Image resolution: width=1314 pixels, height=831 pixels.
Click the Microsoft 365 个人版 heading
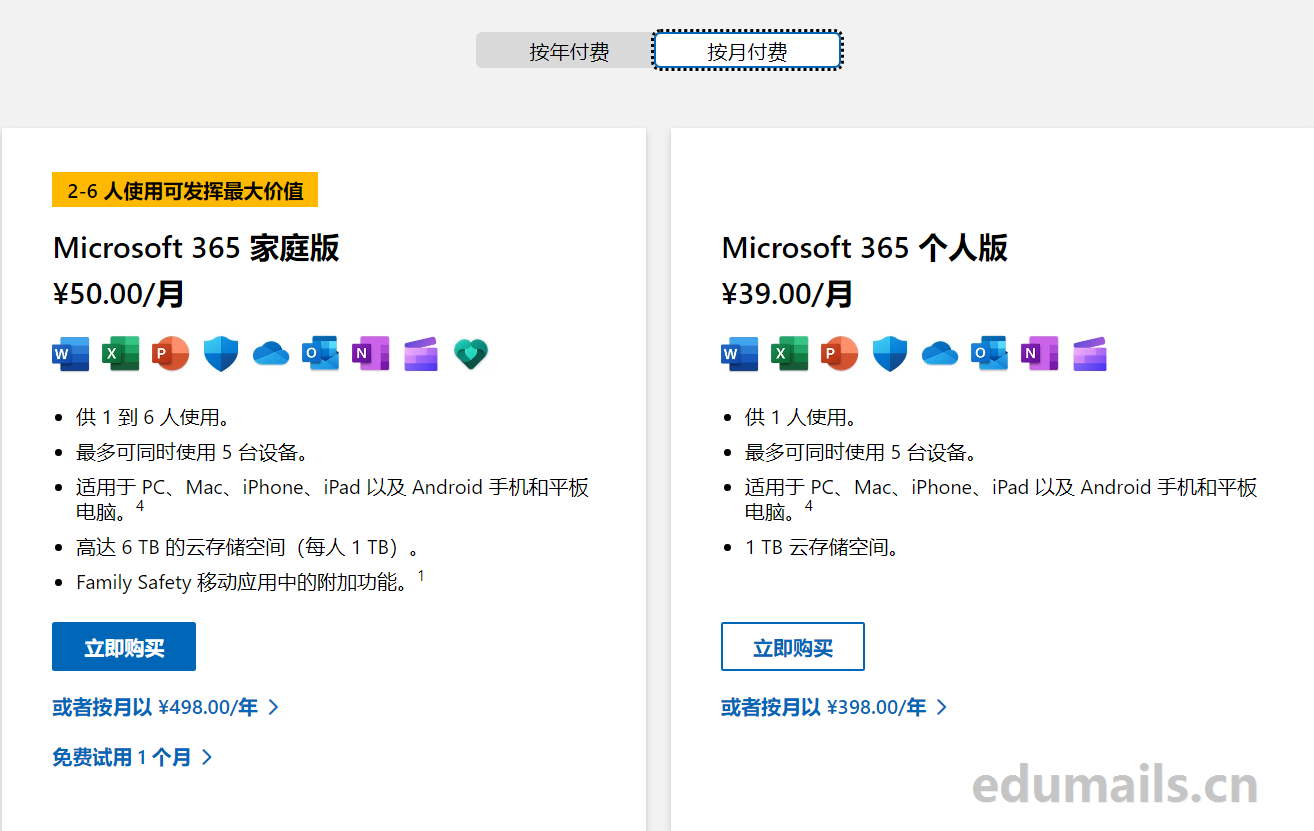(865, 248)
